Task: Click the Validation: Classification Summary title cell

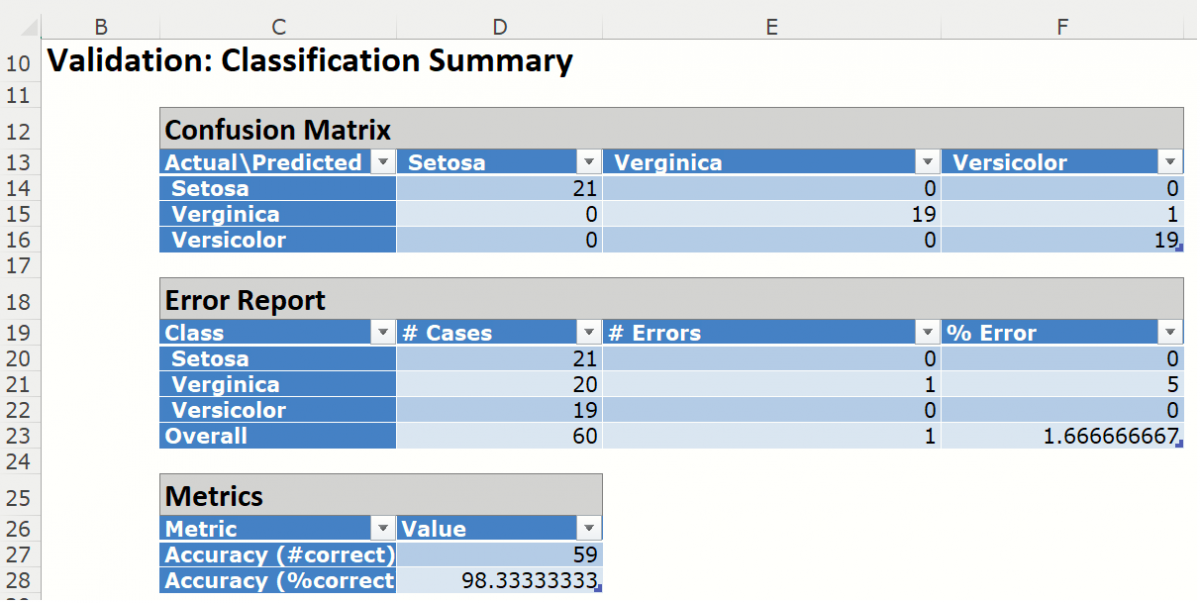Action: [x=310, y=62]
